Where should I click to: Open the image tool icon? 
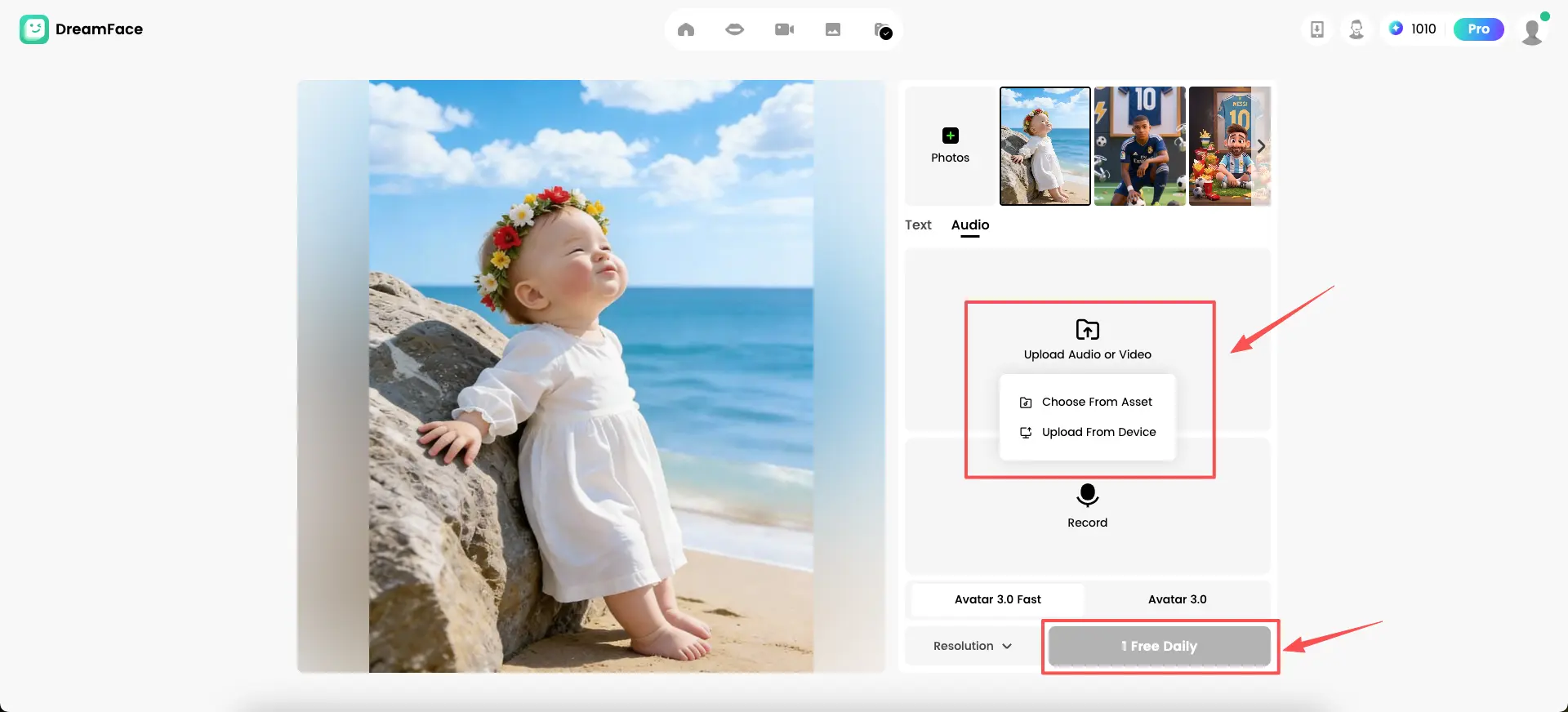click(x=833, y=30)
